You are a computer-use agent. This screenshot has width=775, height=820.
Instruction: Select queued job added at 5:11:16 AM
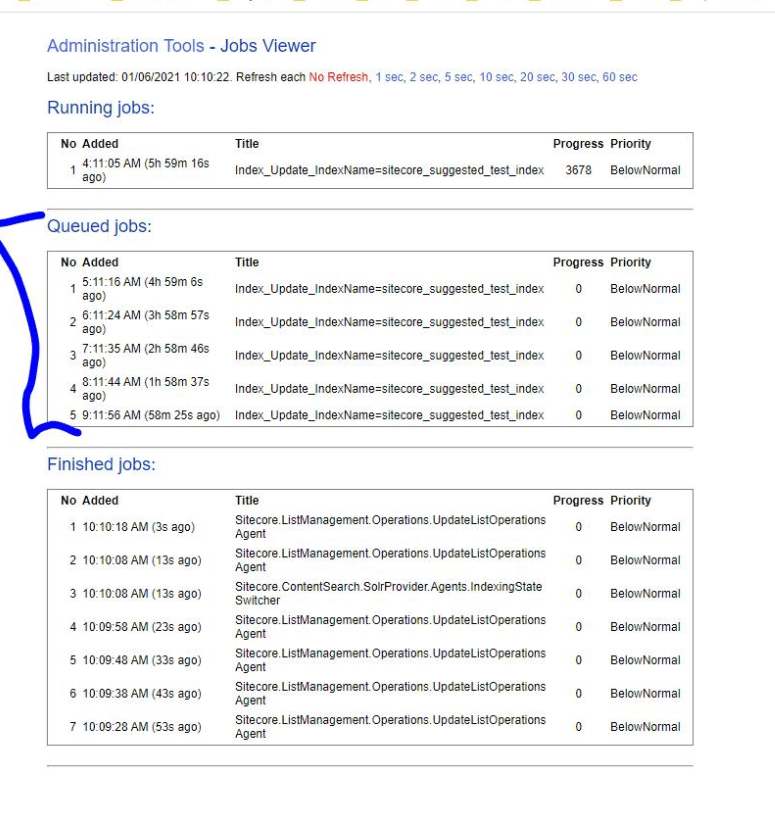click(142, 289)
